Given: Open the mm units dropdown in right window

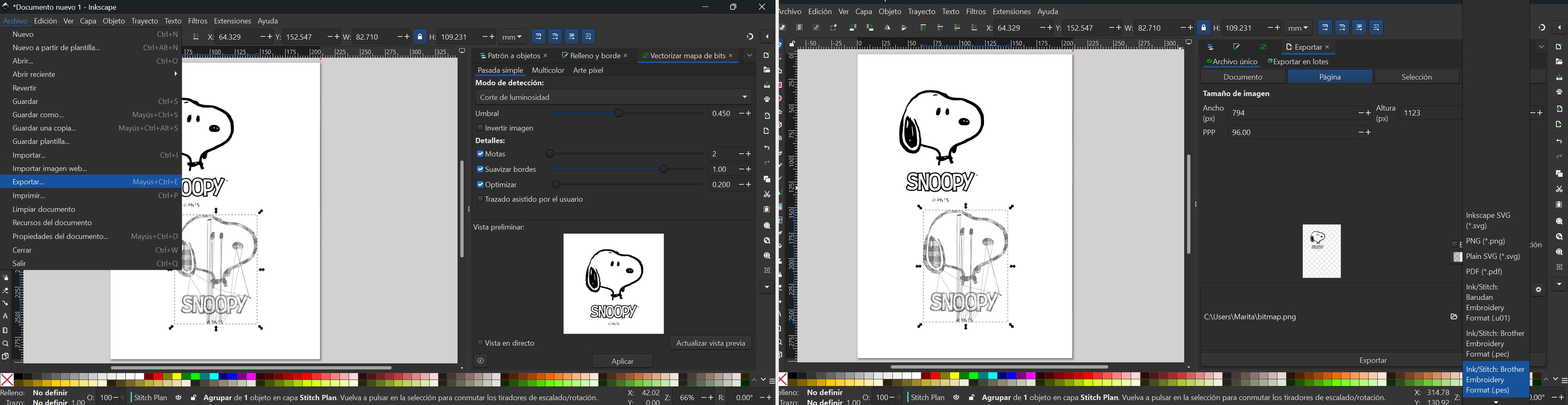Looking at the screenshot, I should (x=1298, y=28).
